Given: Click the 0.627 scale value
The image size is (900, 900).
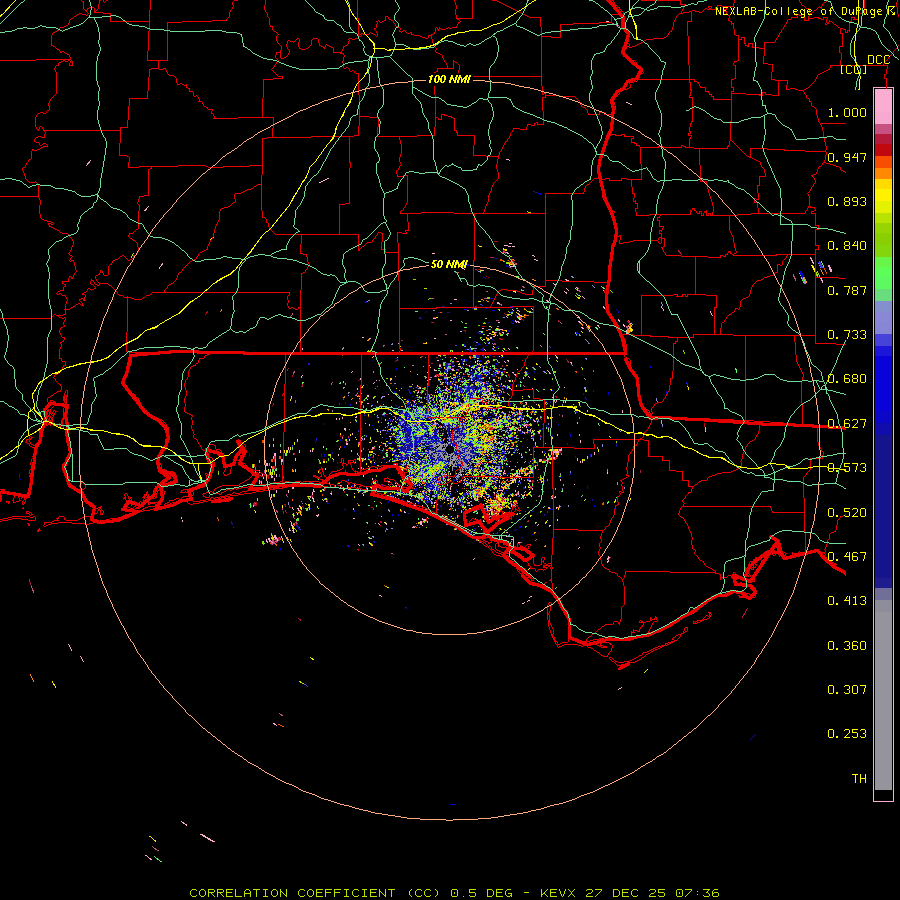Looking at the screenshot, I should (x=847, y=424).
